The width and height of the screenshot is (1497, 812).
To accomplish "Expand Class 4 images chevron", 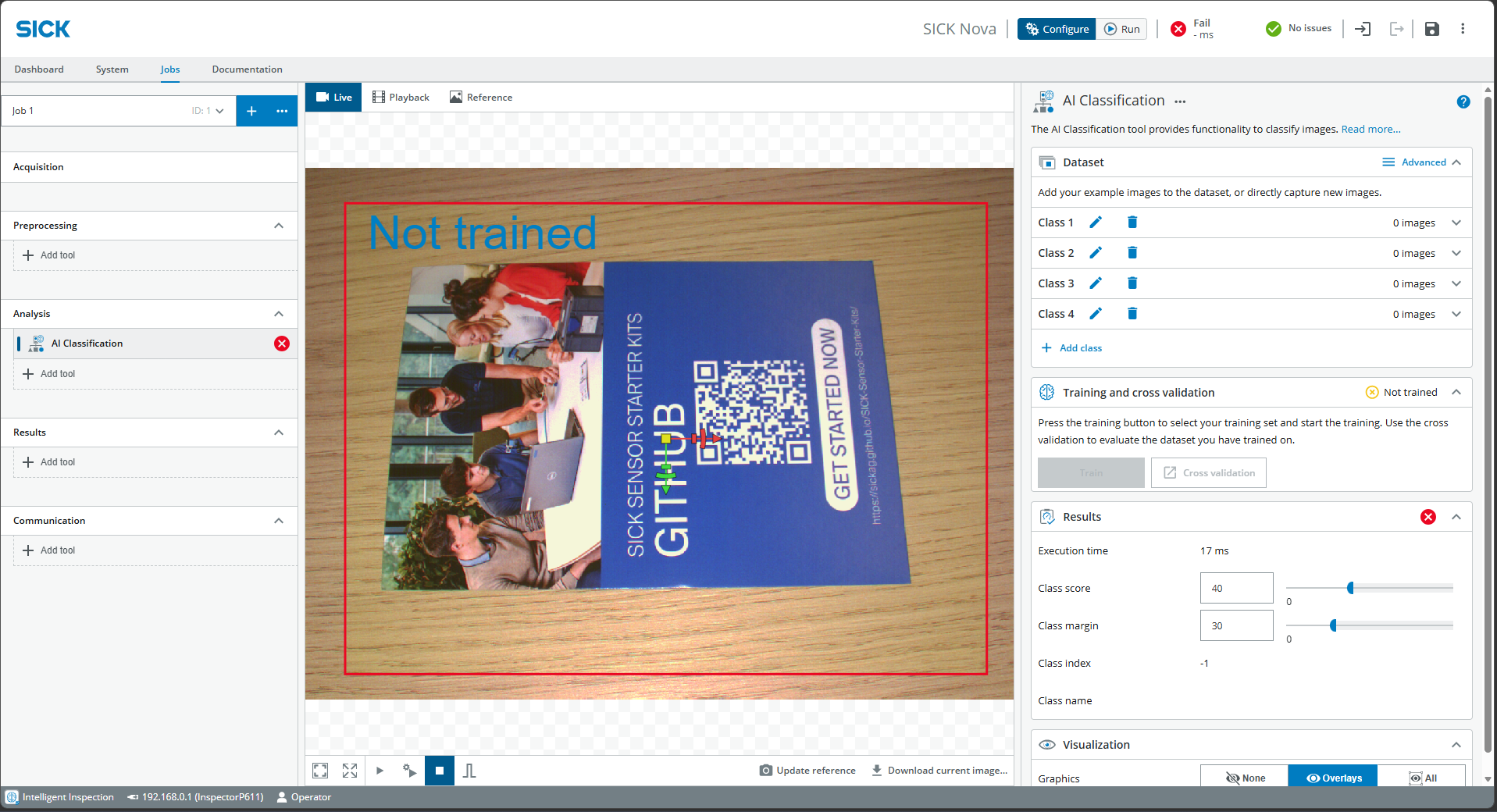I will 1456,314.
